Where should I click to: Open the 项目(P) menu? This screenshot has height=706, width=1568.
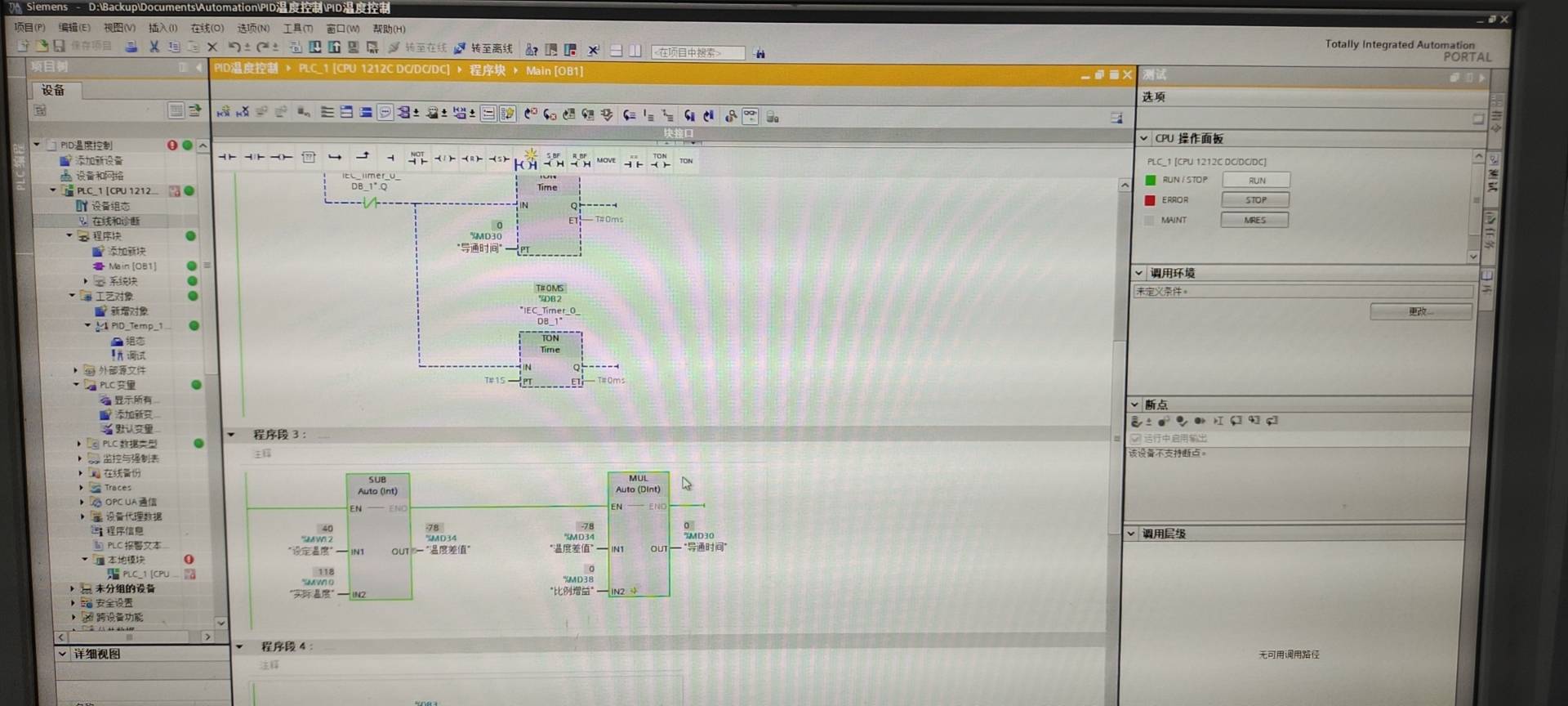(x=29, y=27)
